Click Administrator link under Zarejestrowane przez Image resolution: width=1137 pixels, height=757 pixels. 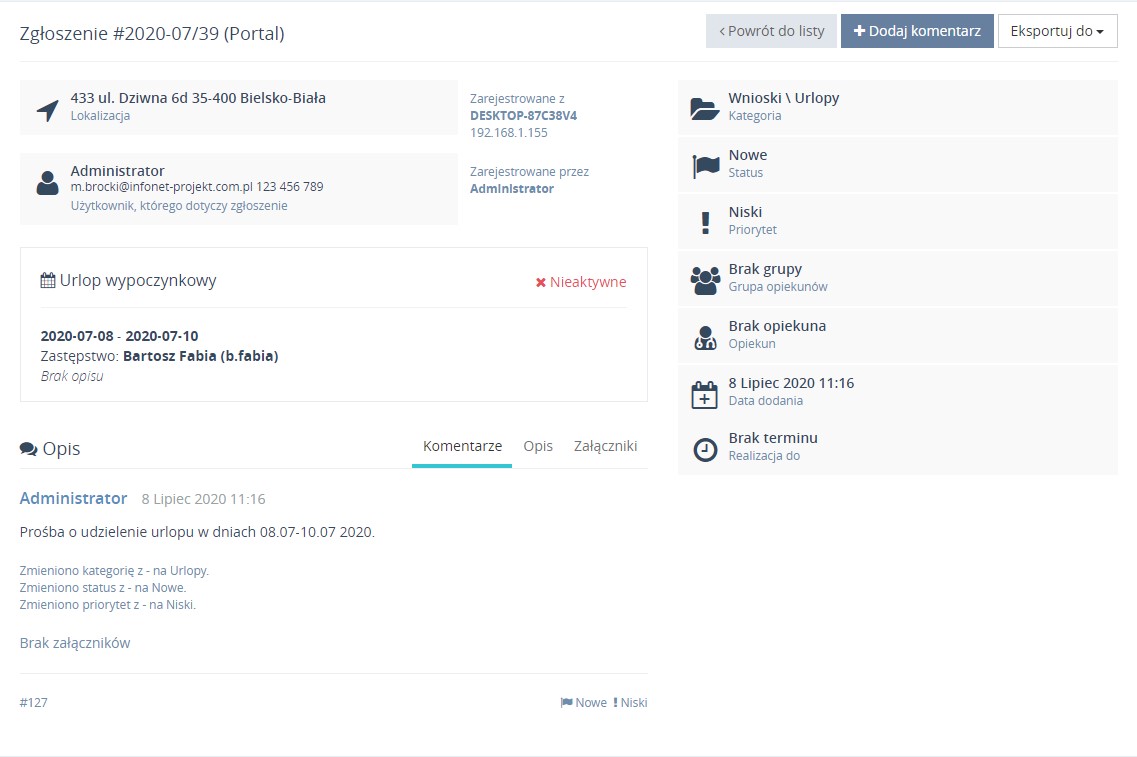click(x=511, y=188)
